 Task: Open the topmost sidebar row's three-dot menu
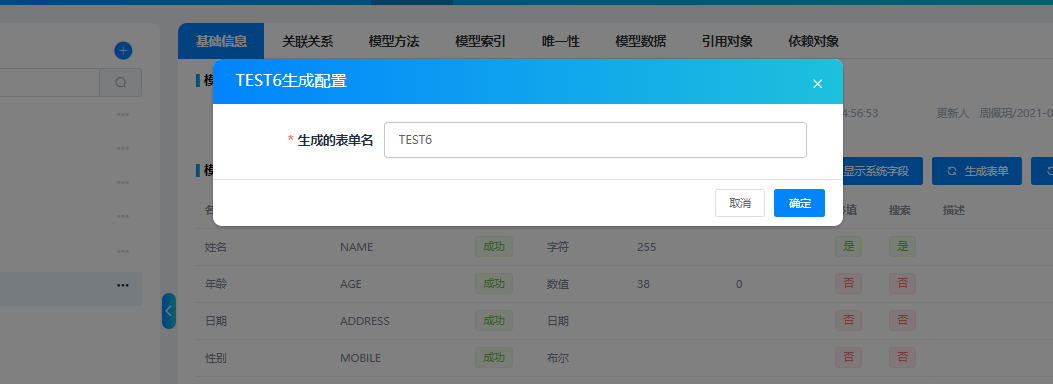[122, 114]
